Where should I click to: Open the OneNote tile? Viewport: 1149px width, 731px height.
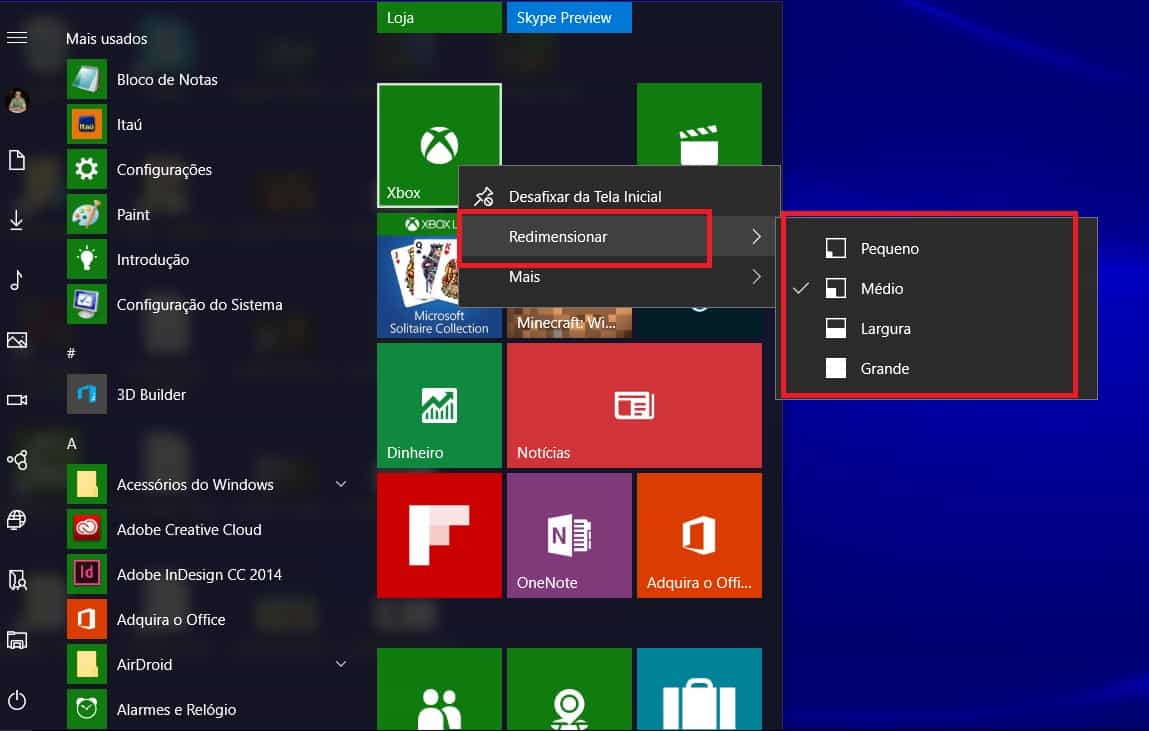pyautogui.click(x=569, y=535)
